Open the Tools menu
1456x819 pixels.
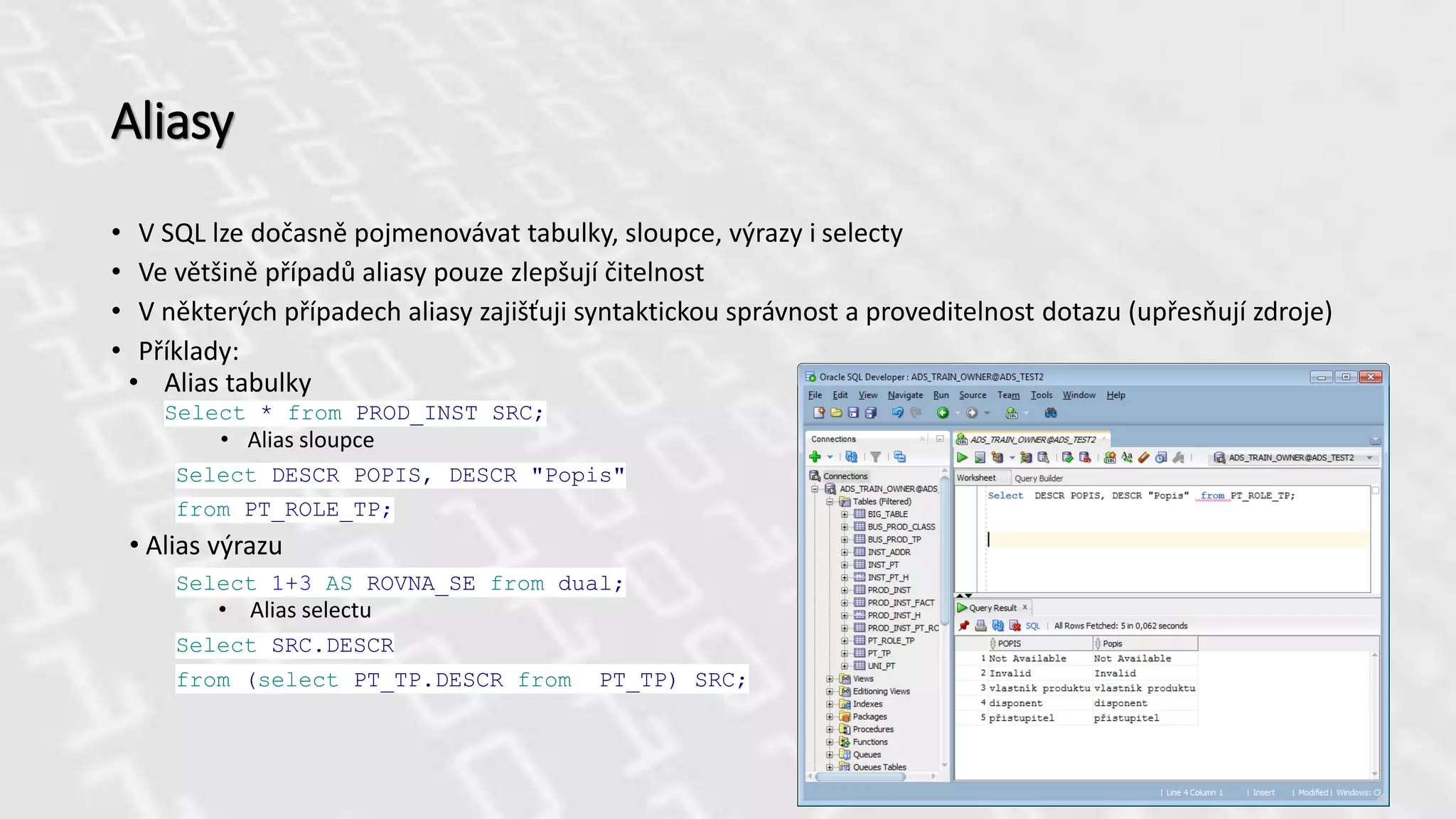pos(1042,395)
